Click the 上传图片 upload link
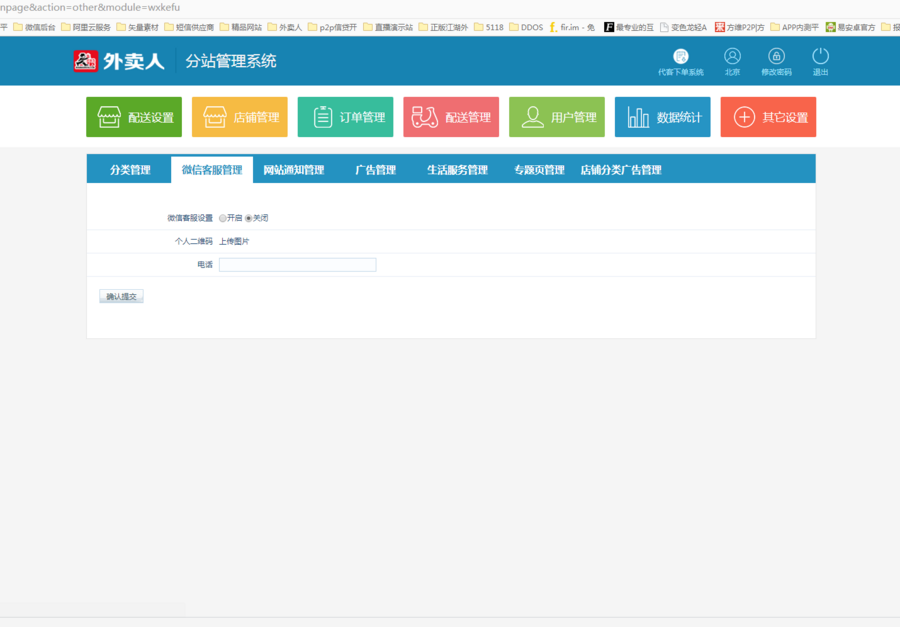The image size is (900, 627). (x=235, y=241)
